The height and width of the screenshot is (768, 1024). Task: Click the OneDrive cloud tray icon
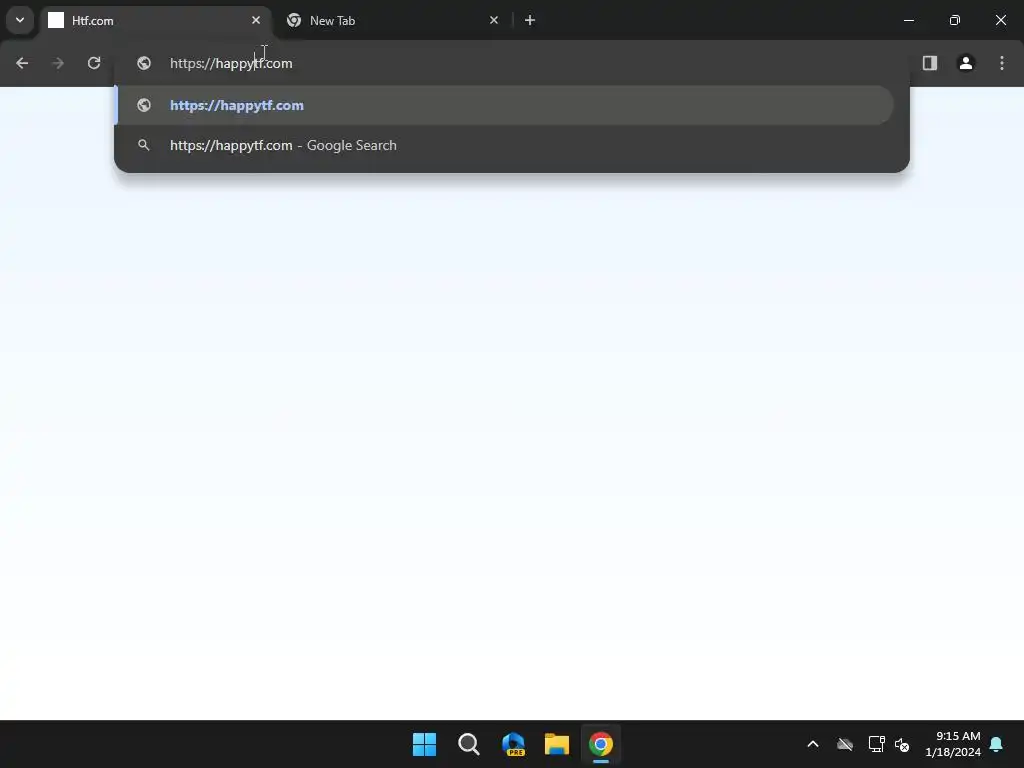point(845,744)
